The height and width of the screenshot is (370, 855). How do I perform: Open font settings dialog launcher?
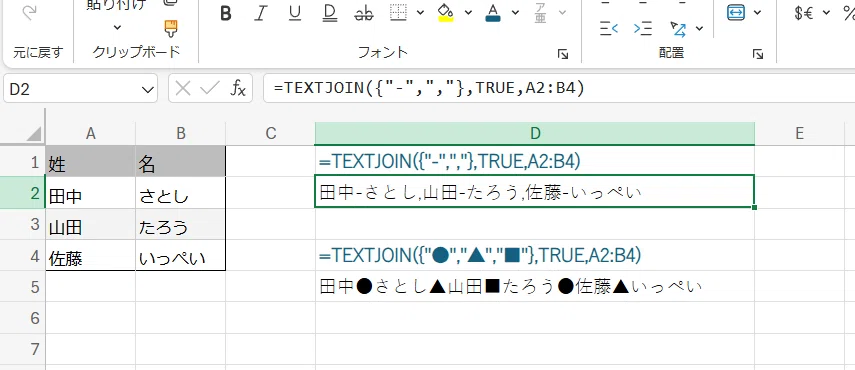pos(563,54)
